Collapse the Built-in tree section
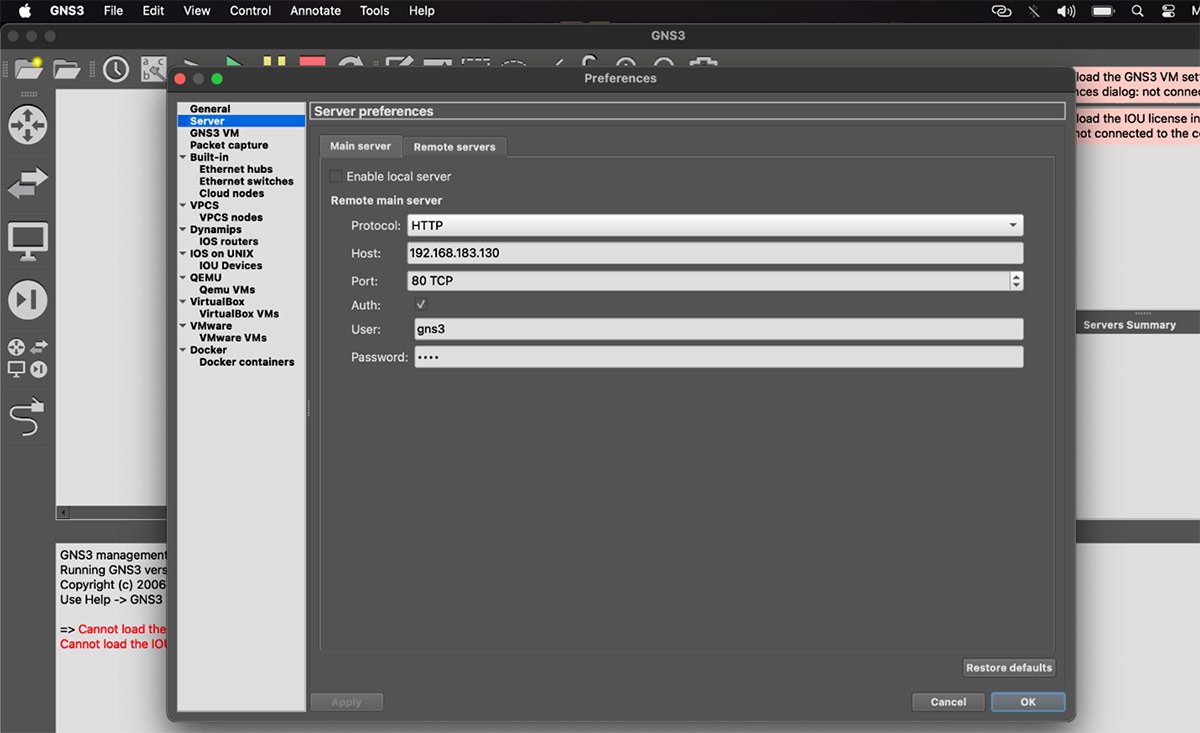 pos(183,158)
